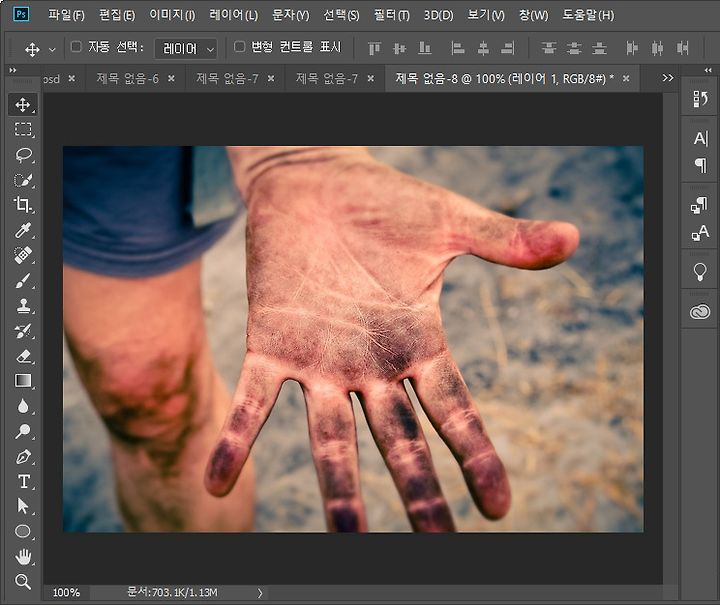The height and width of the screenshot is (605, 720).
Task: Select the Eyedropper tool
Action: [x=23, y=230]
